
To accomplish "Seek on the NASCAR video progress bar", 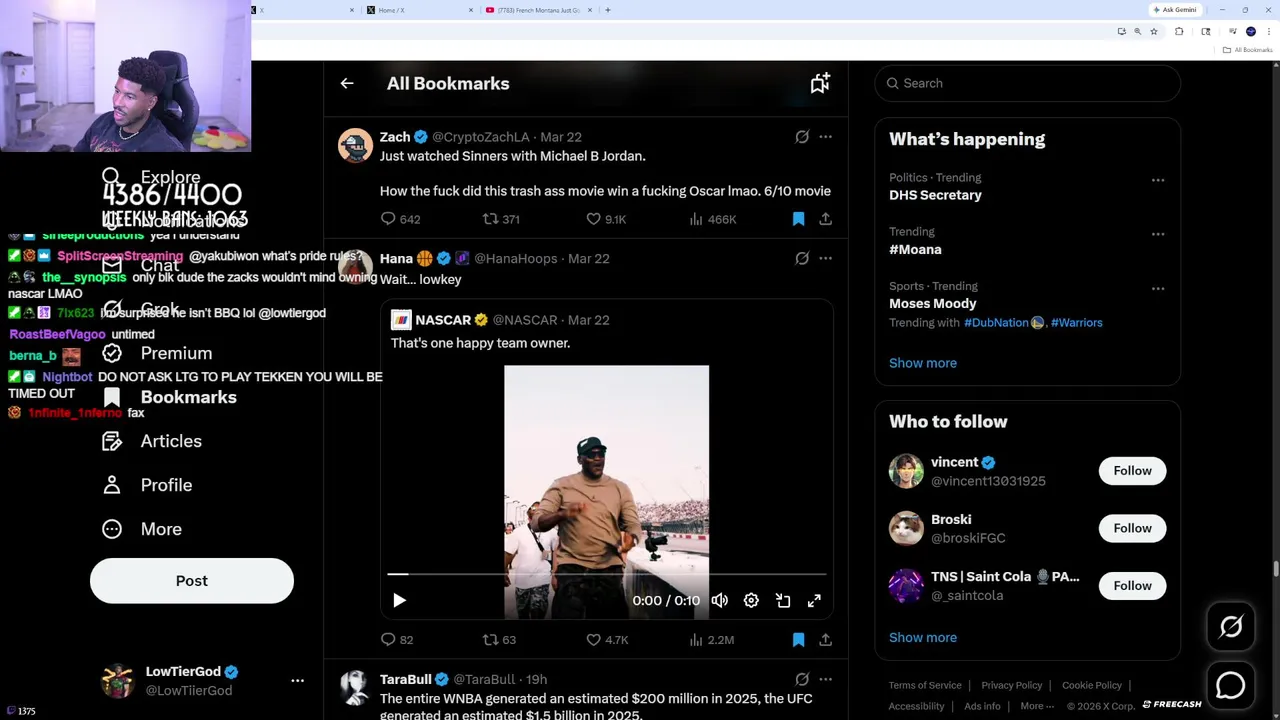I will point(607,575).
